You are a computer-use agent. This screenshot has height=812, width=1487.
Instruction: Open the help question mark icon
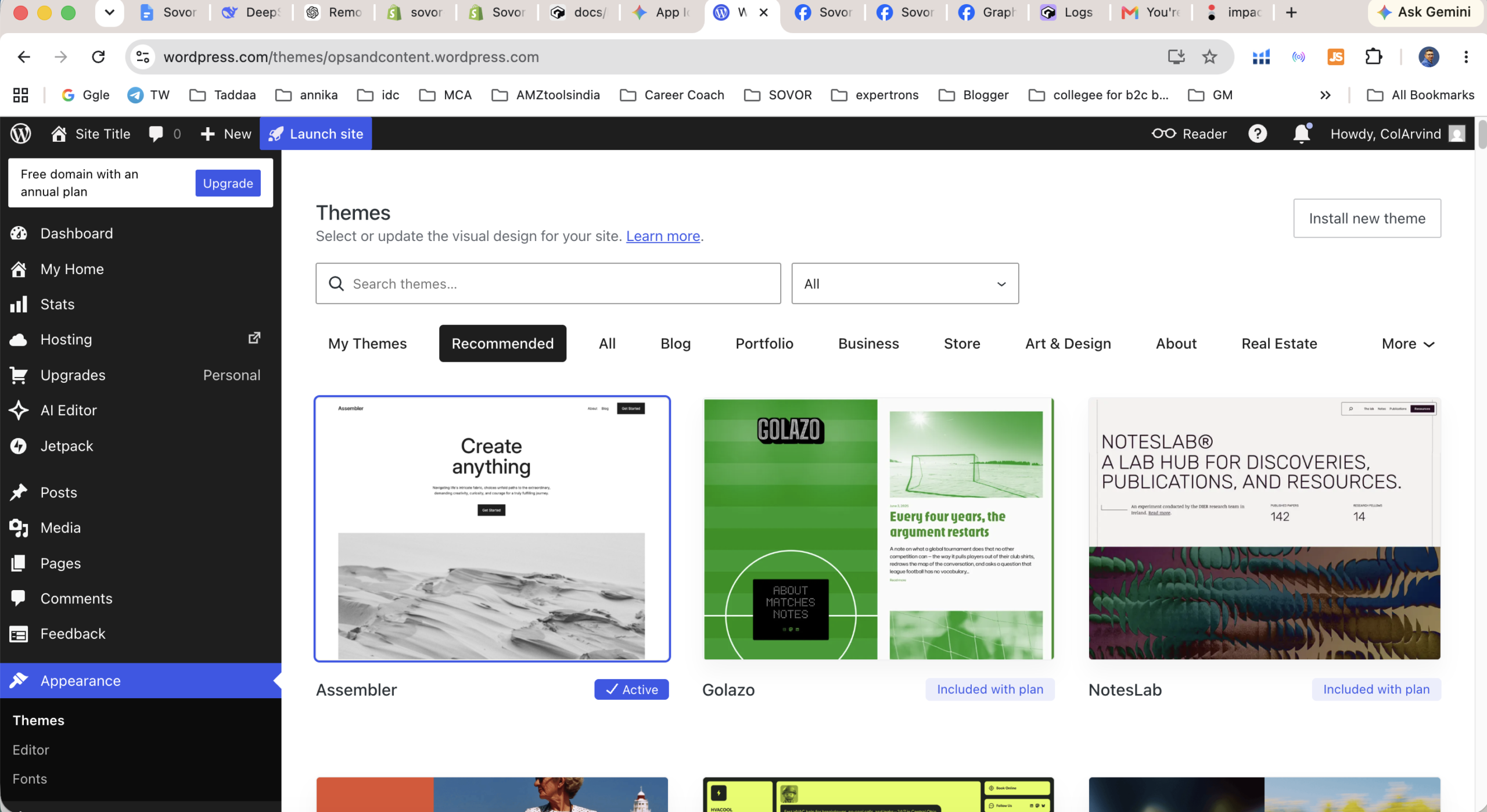1258,134
